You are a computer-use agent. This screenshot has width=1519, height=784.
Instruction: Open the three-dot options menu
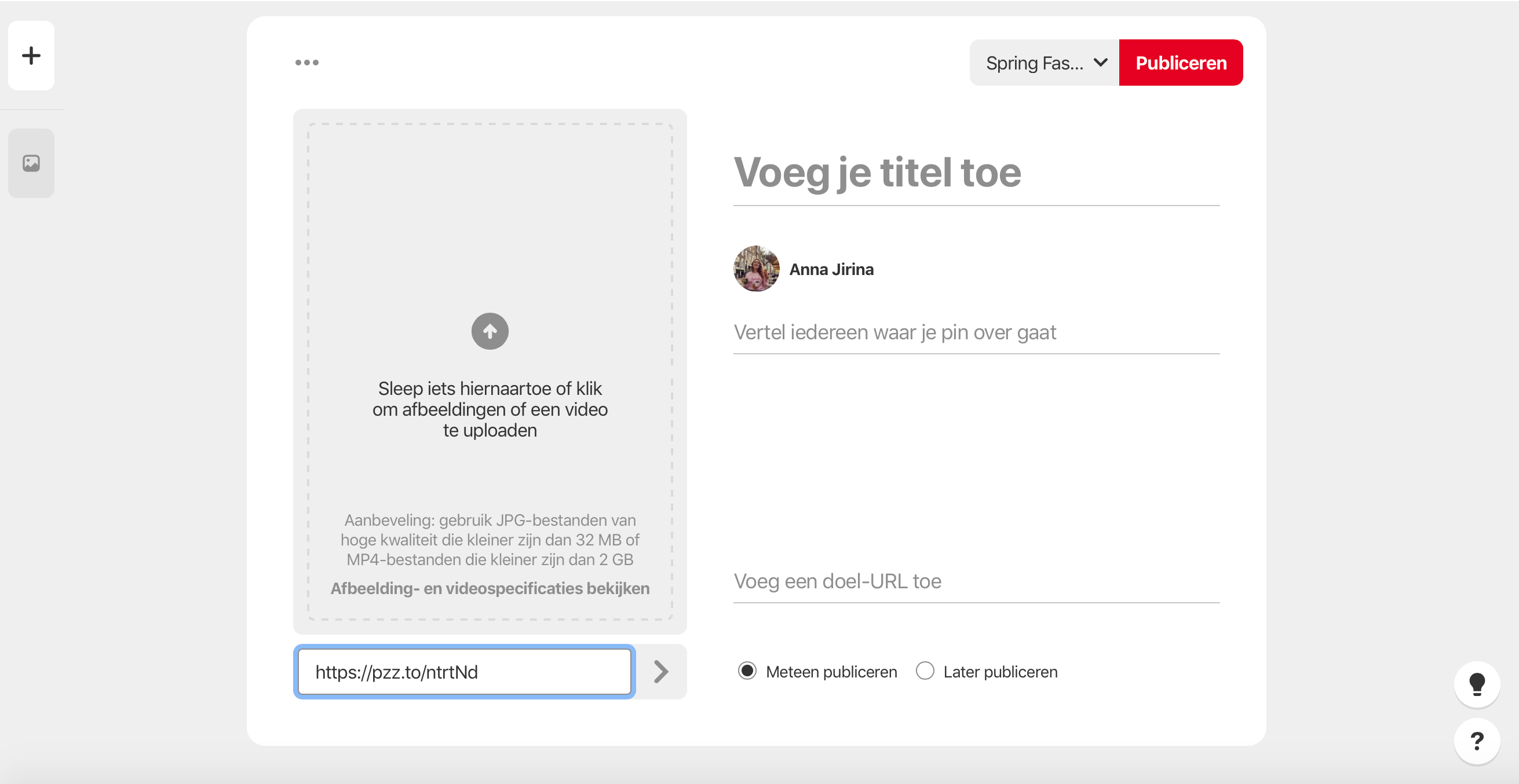[306, 63]
